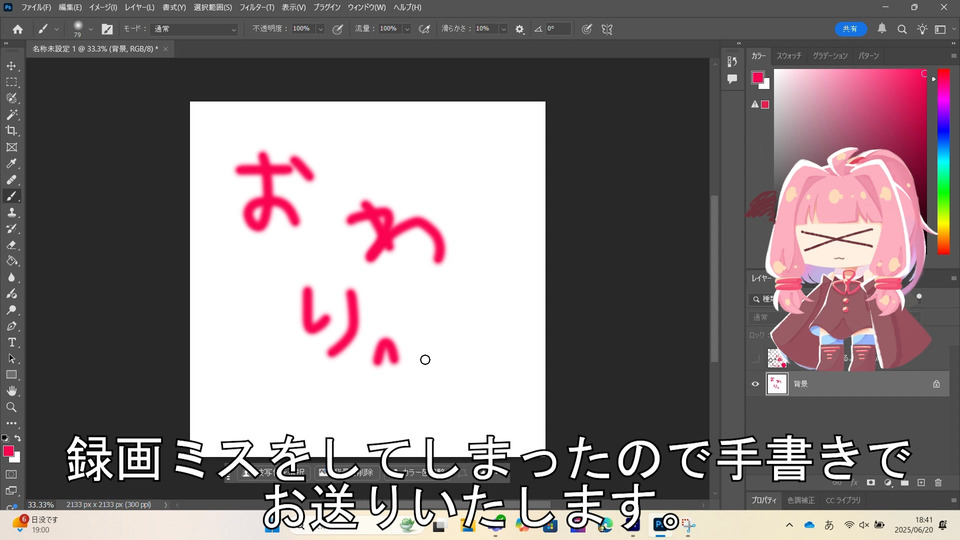Select the Eyedropper tool

click(12, 163)
